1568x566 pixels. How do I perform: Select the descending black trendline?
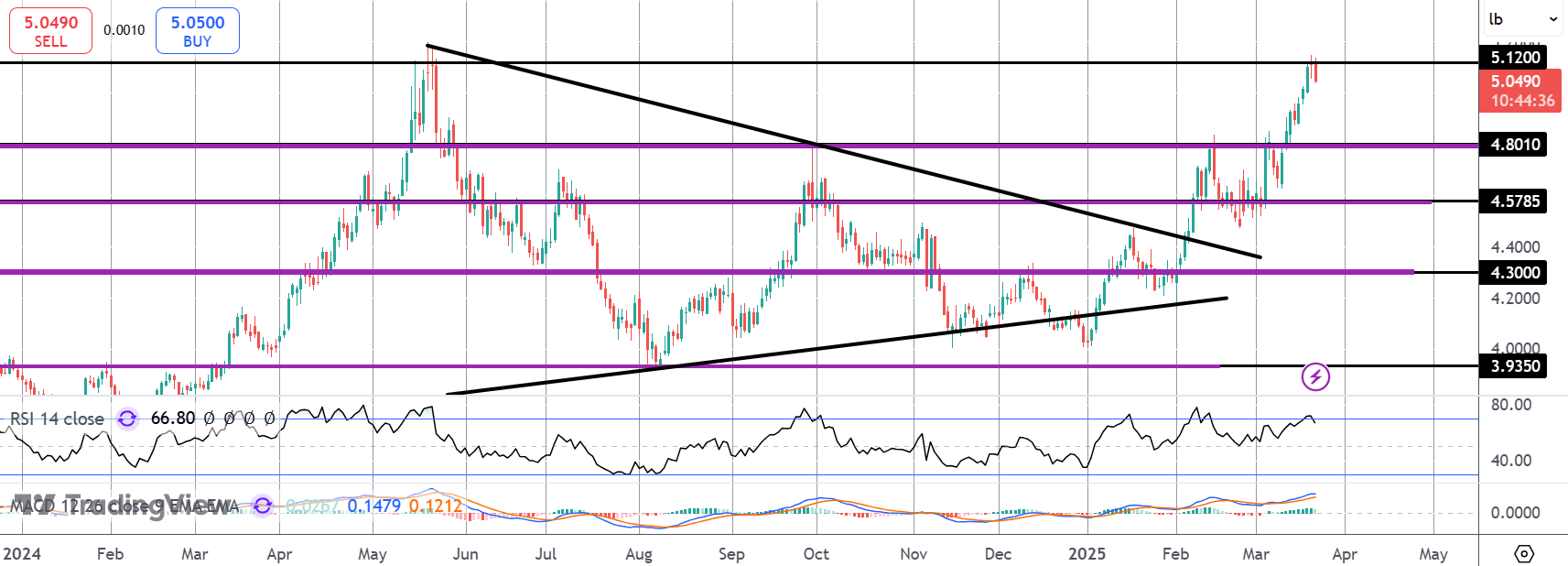tap(842, 151)
